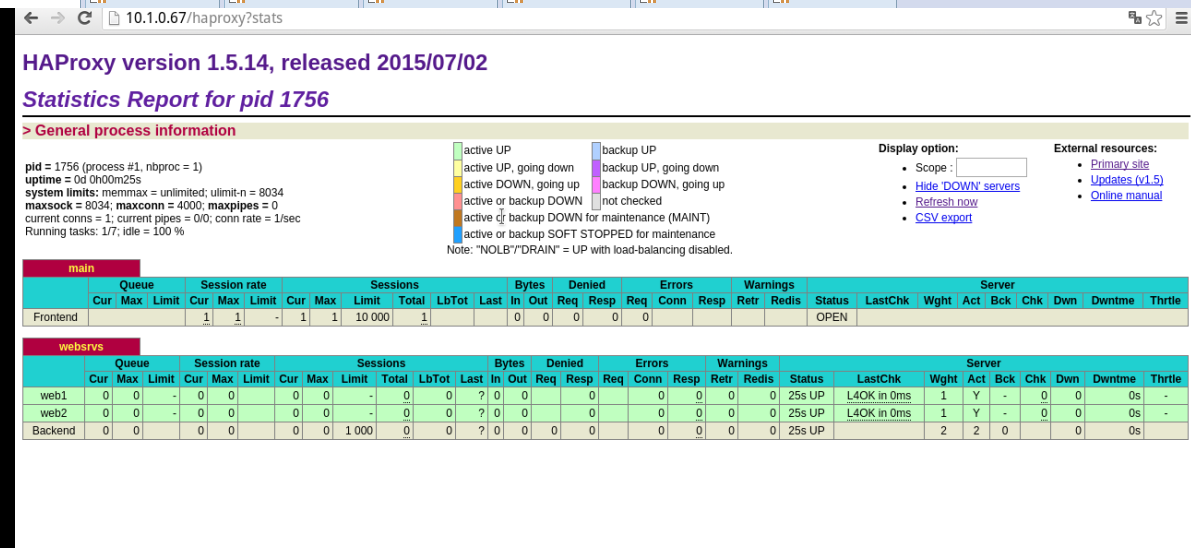Screen dimensions: 1191x548
Task: Click the translate page icon in address bar
Action: pos(1135,18)
